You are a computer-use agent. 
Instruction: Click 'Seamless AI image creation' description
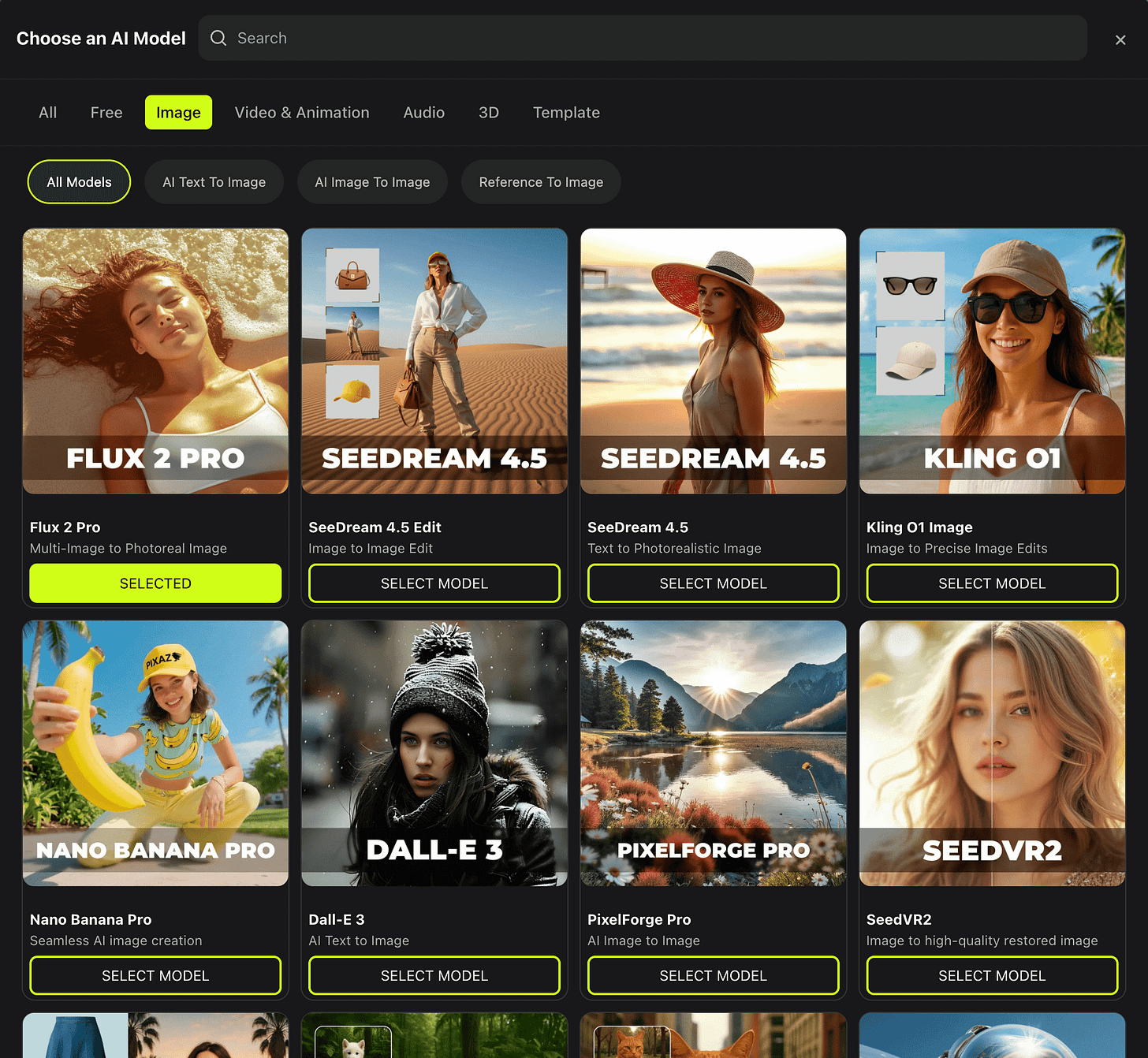click(x=116, y=941)
